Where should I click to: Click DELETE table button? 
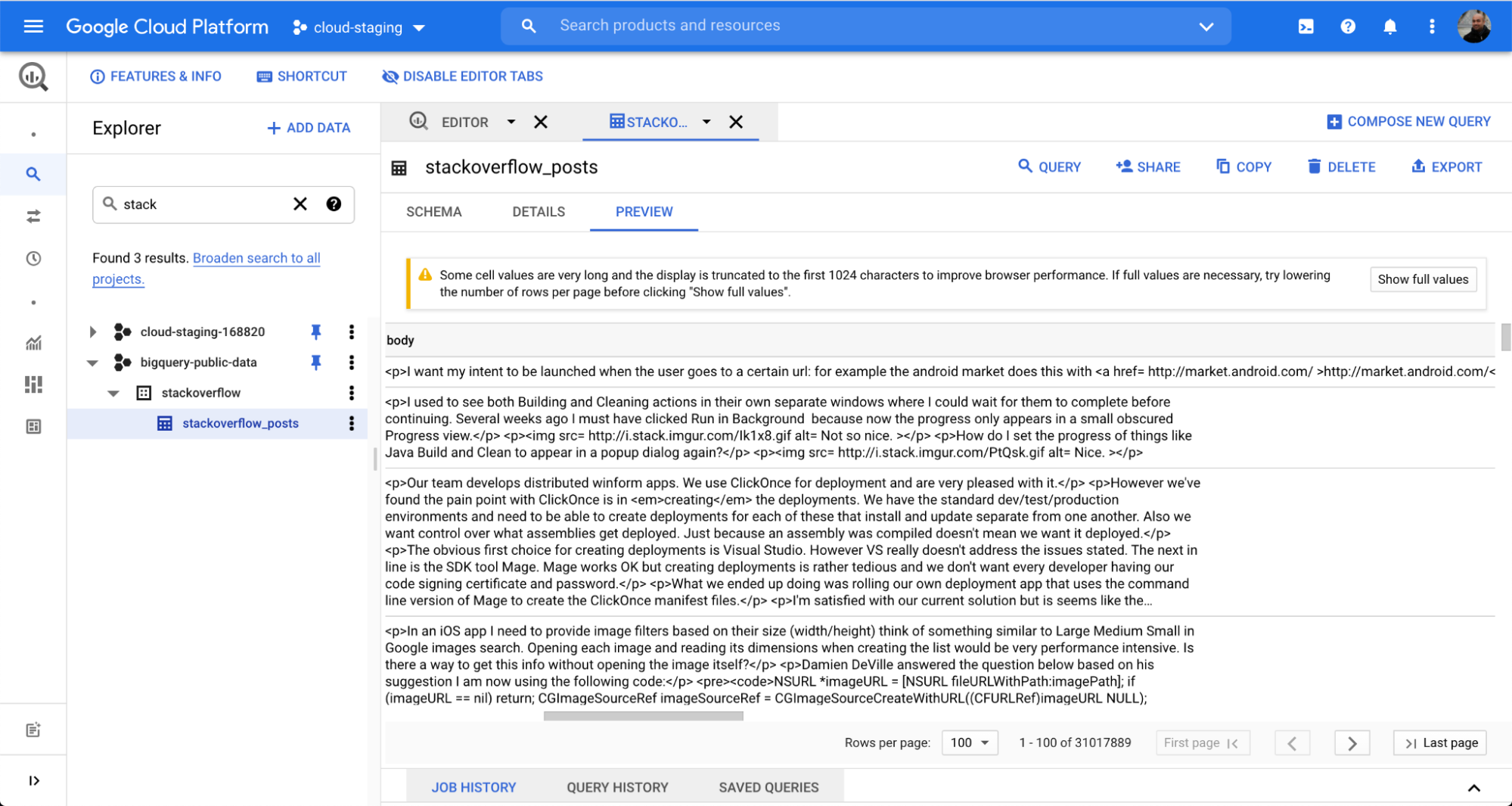coord(1342,167)
